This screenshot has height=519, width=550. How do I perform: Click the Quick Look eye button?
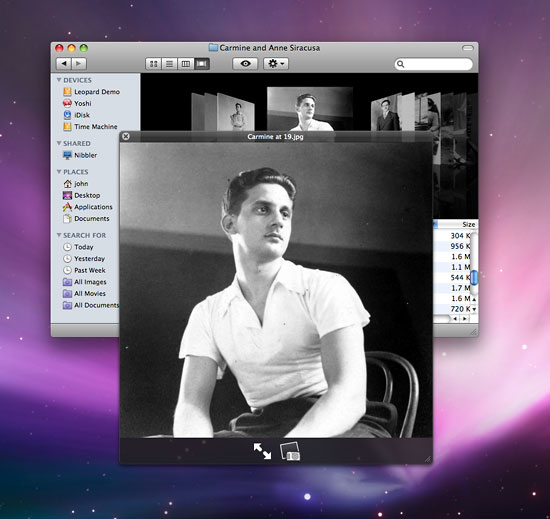(245, 63)
